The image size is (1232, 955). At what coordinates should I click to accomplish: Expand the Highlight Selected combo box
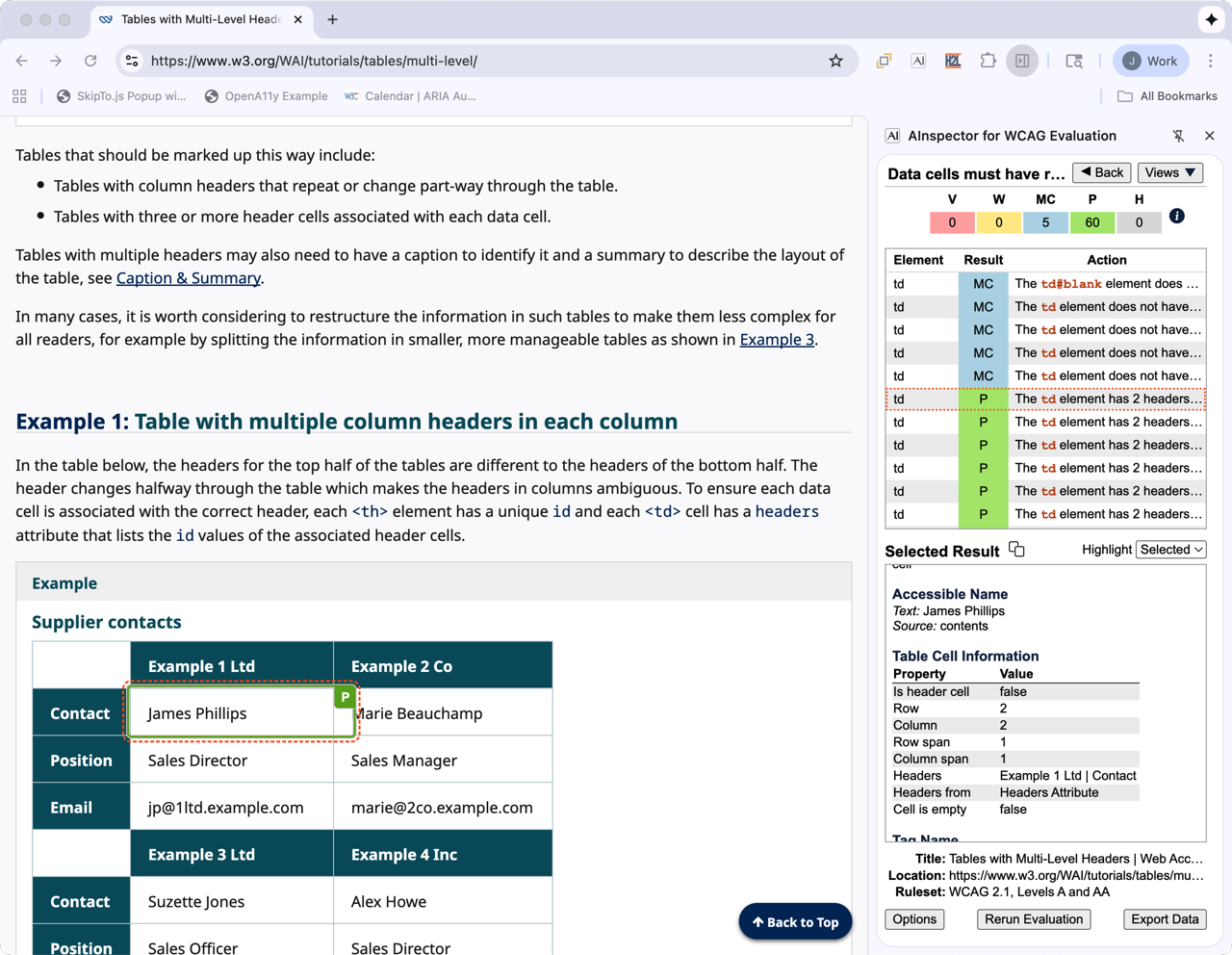pos(1170,550)
